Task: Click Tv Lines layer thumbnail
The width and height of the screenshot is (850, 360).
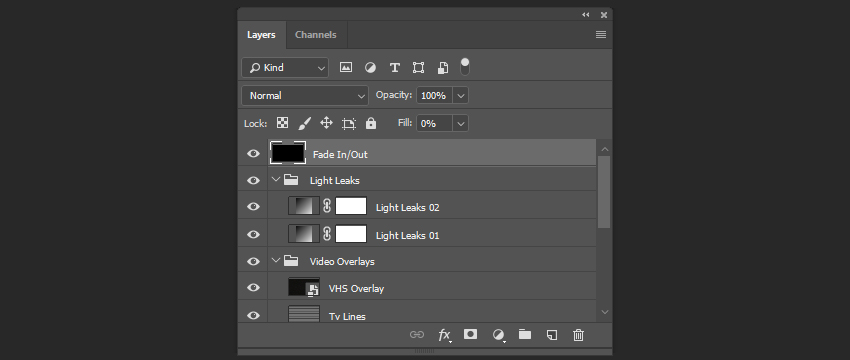Action: coord(304,313)
